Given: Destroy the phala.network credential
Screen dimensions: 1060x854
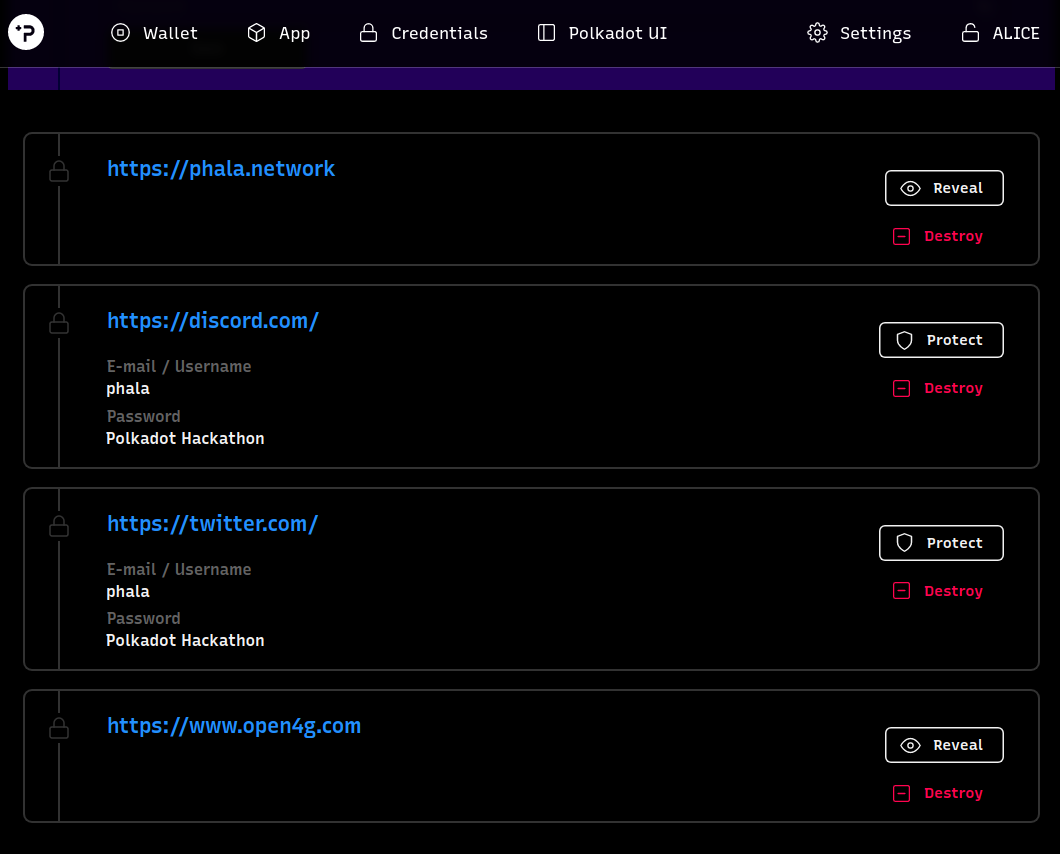Looking at the screenshot, I should click(938, 236).
